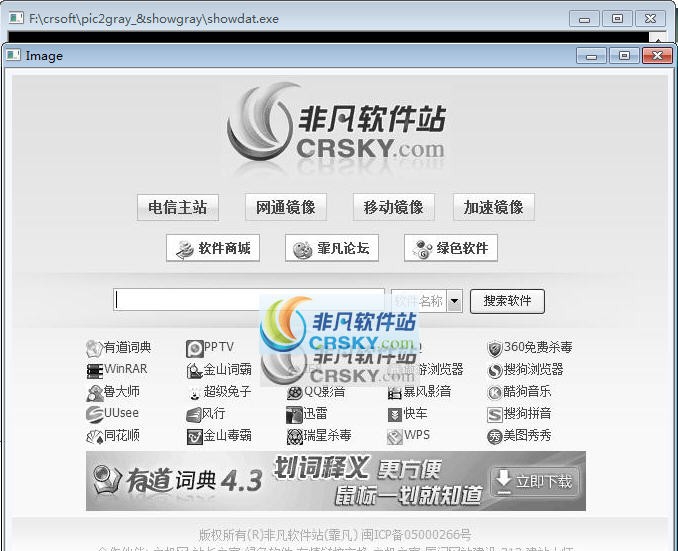
Task: Click the 加速镜像 mirror button
Action: coord(494,207)
